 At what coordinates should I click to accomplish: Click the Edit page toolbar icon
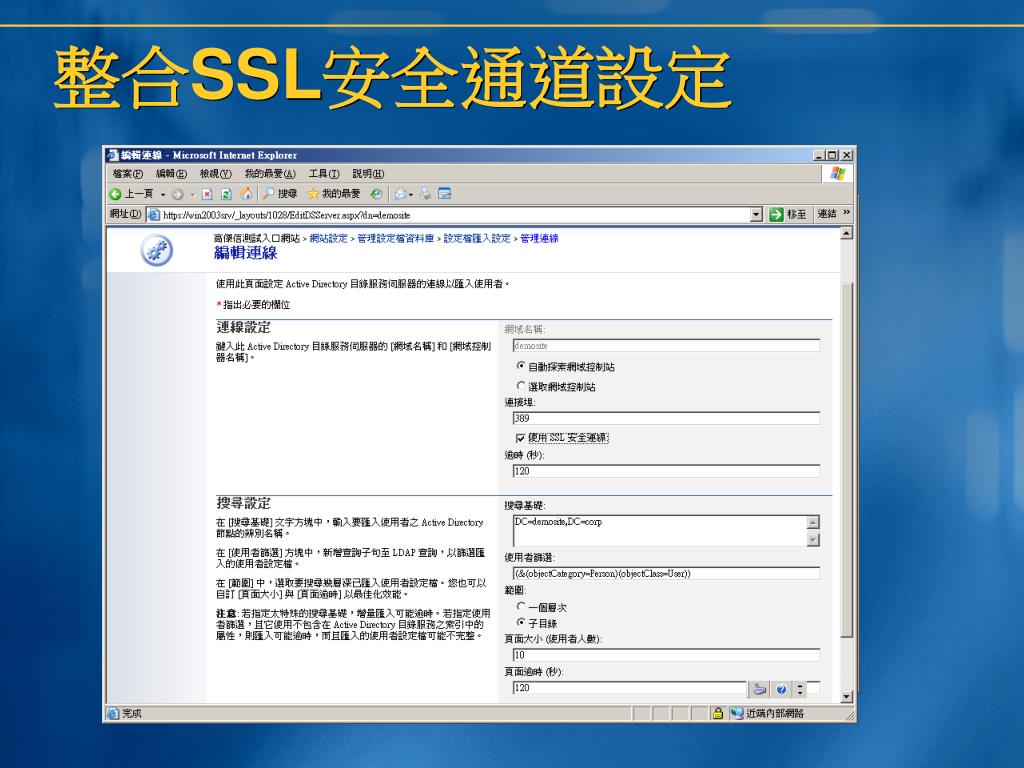(445, 194)
